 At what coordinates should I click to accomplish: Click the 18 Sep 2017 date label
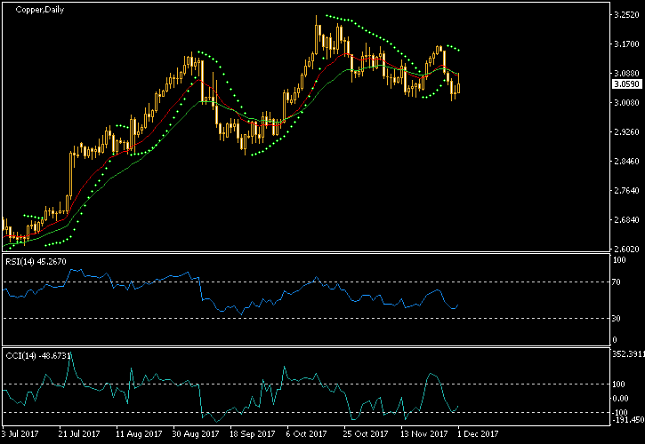252,434
